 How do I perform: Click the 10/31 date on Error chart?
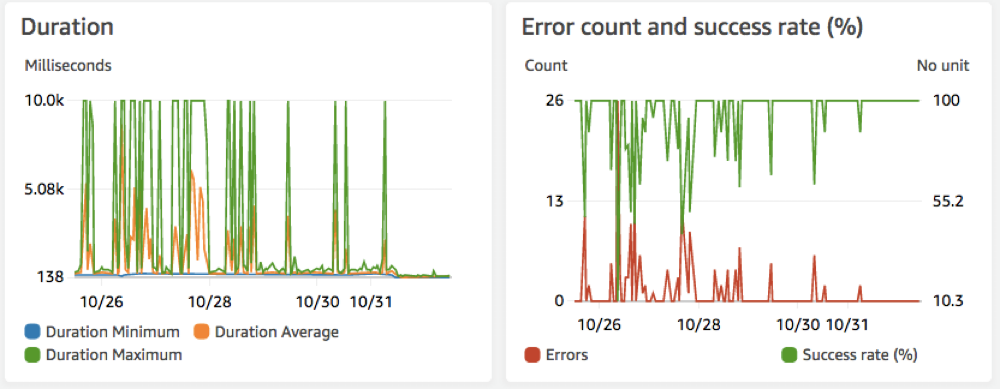[846, 324]
